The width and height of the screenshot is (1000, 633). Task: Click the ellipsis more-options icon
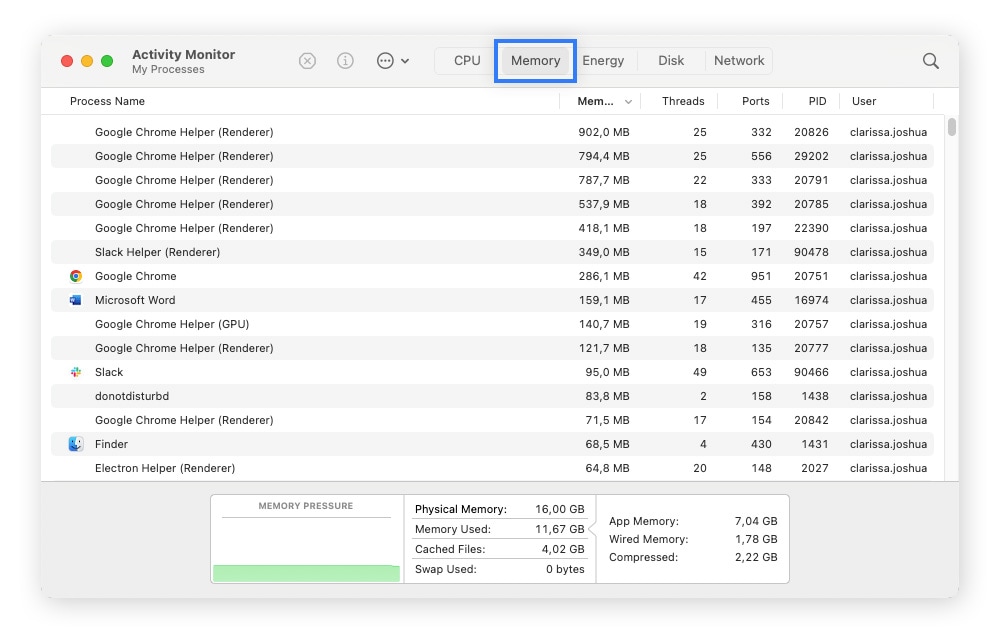[385, 61]
